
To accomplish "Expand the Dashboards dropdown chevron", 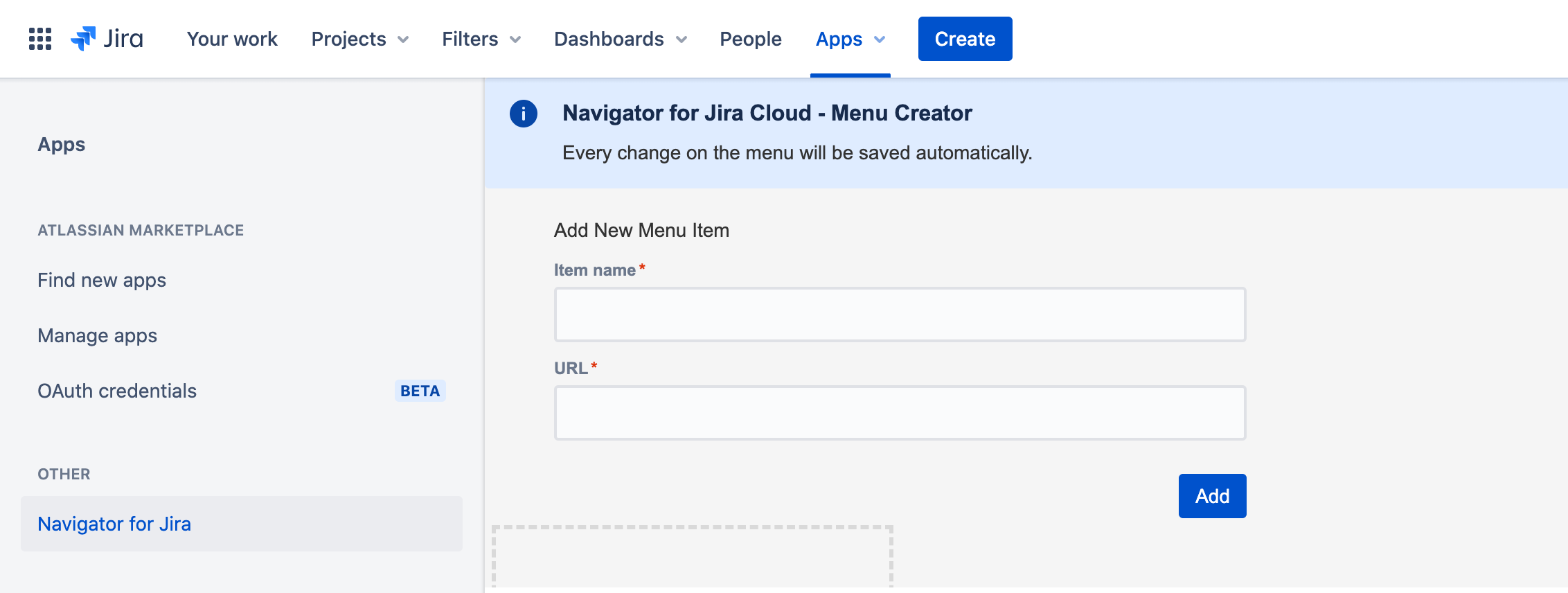I will pos(681,39).
